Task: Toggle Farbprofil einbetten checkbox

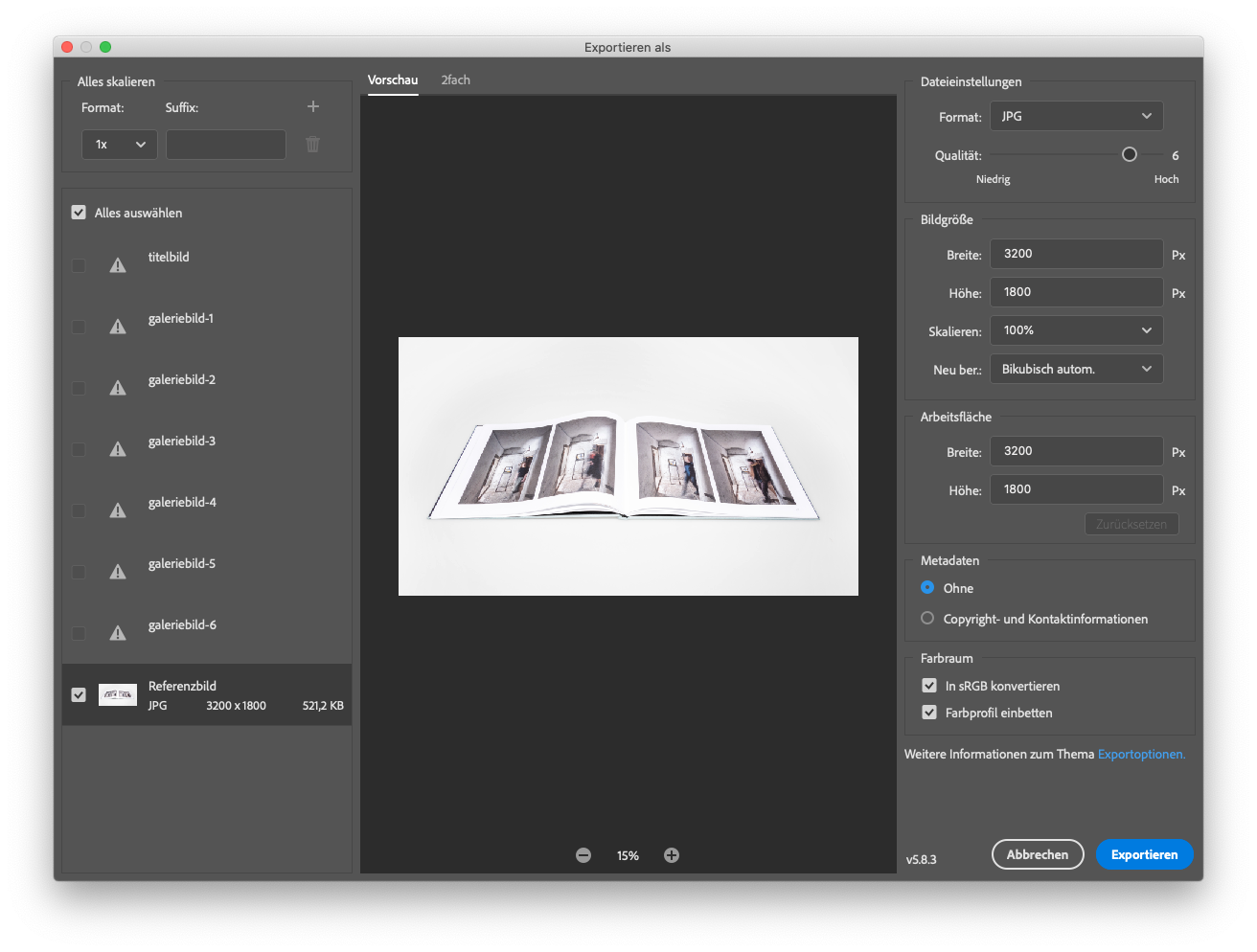Action: tap(929, 713)
